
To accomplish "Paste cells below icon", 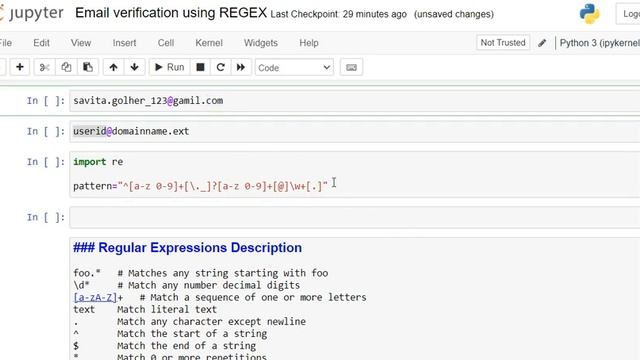I will tap(88, 67).
